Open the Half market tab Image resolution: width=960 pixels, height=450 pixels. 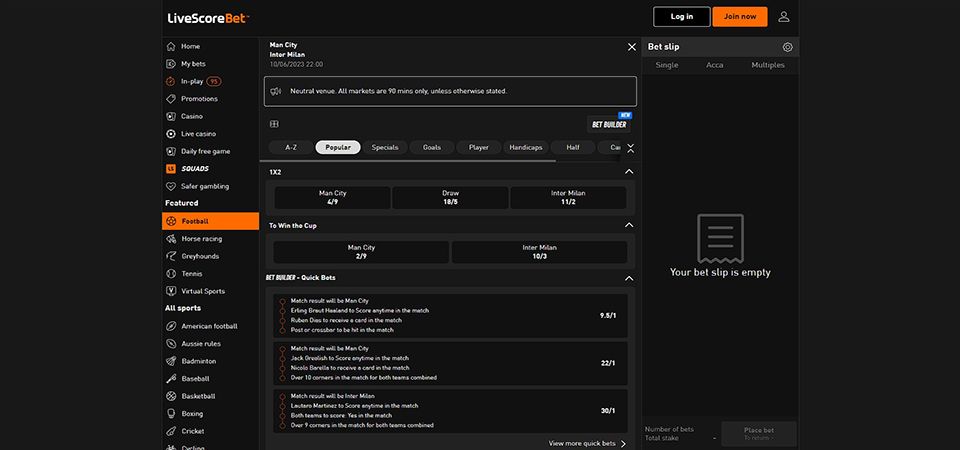coord(573,148)
